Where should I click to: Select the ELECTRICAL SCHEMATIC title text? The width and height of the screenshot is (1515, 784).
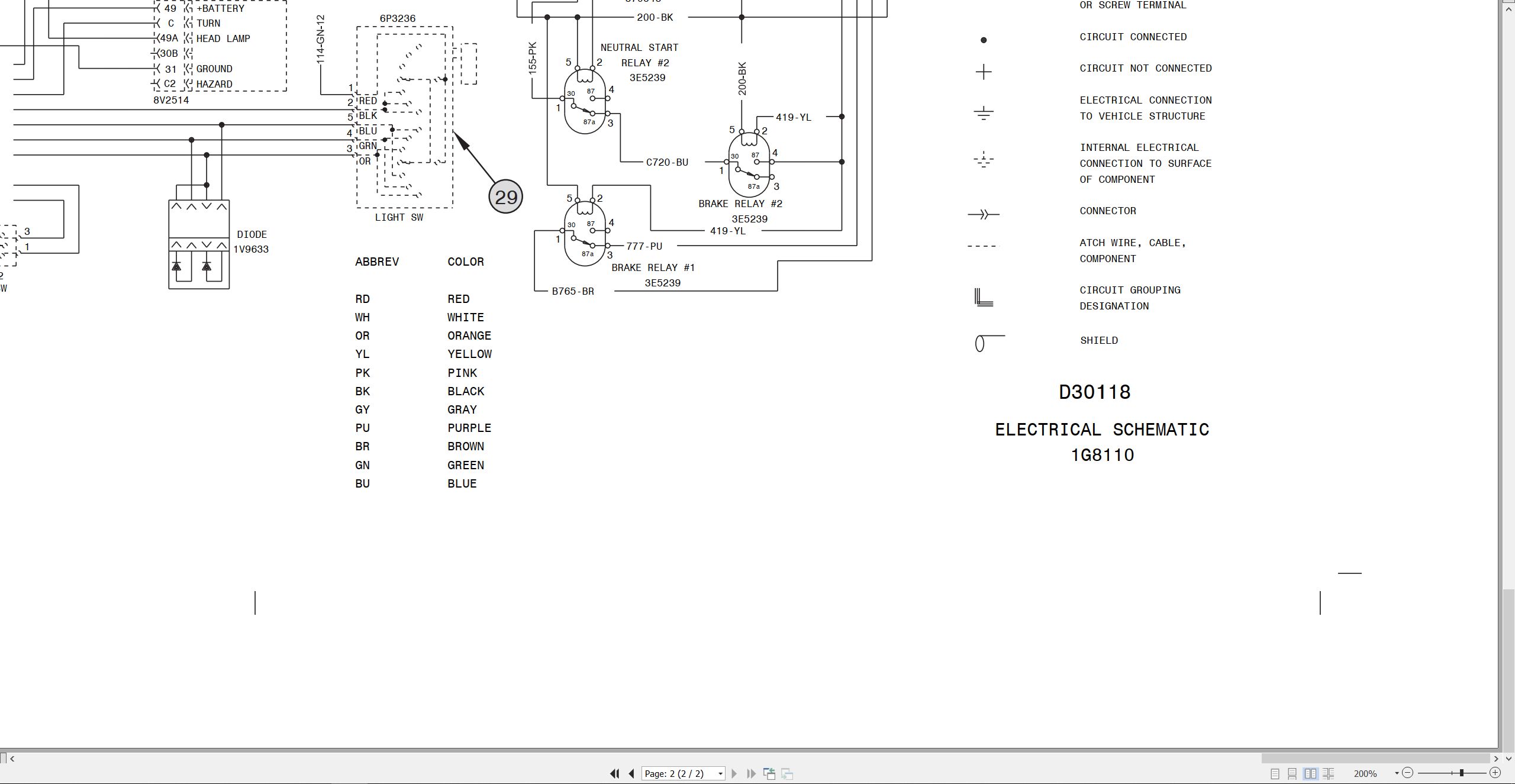point(1102,430)
